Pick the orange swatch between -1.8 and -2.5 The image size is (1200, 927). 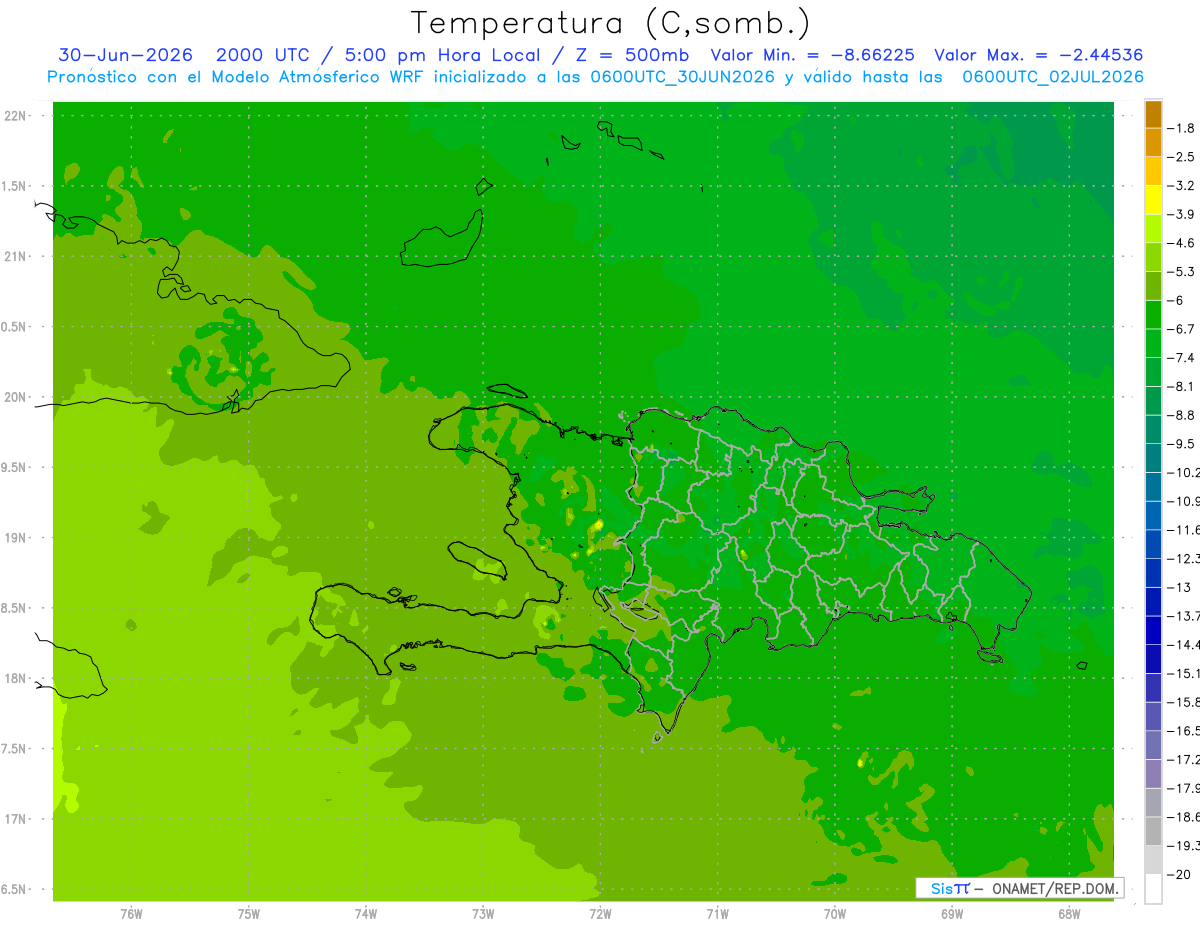click(1153, 143)
